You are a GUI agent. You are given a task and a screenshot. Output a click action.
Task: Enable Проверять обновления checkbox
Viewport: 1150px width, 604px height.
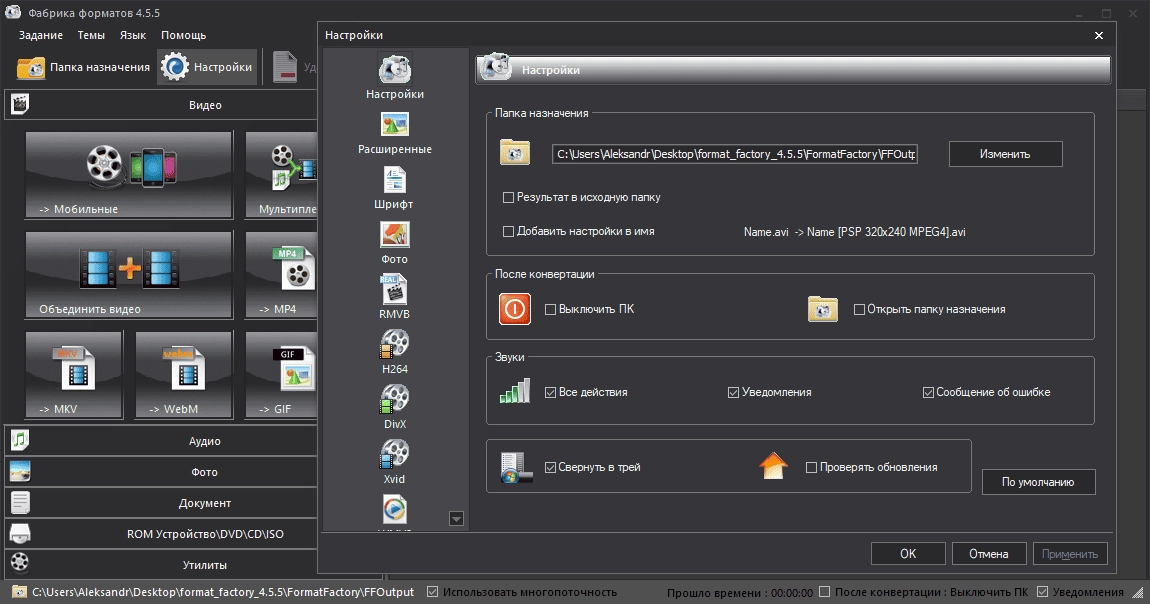tap(811, 467)
